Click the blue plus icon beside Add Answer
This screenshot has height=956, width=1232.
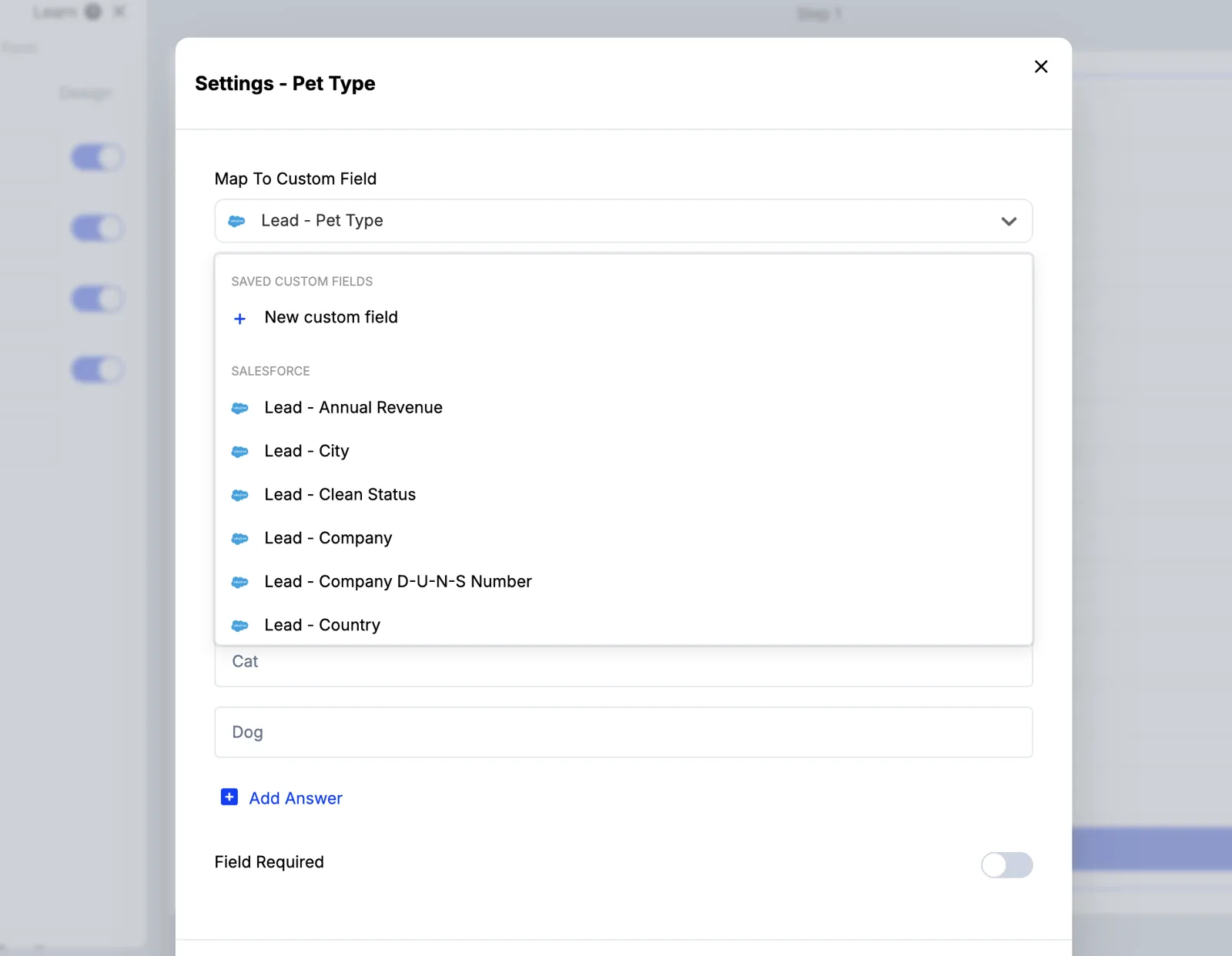tap(229, 797)
